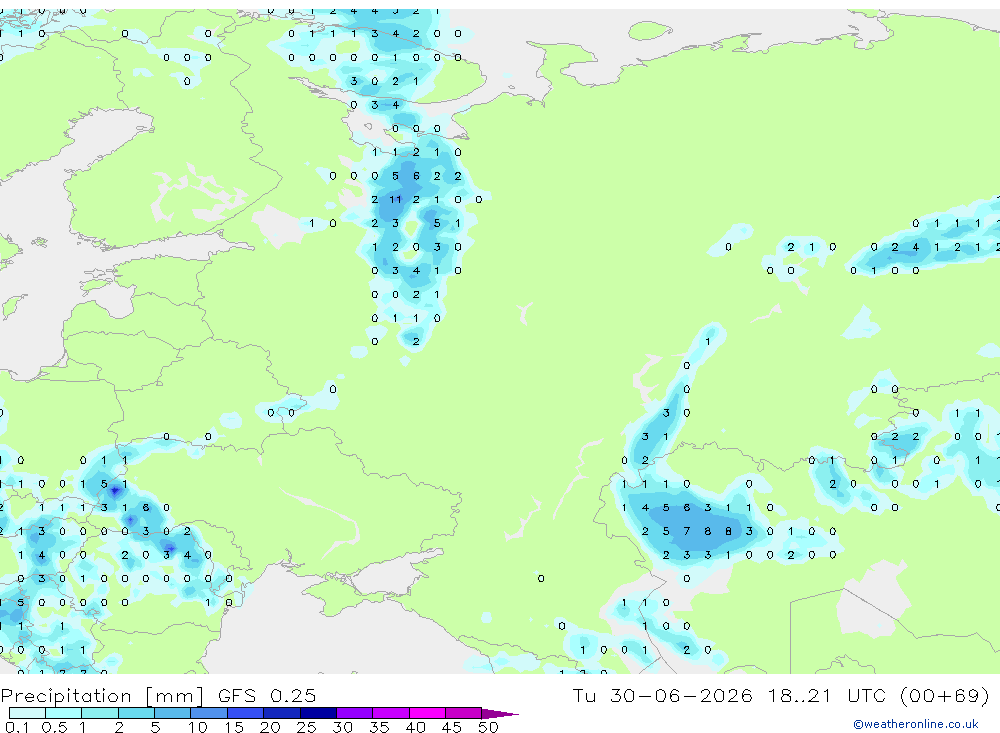Select the legend swatch between 1 and 2
This screenshot has height=733, width=1000.
99,713
